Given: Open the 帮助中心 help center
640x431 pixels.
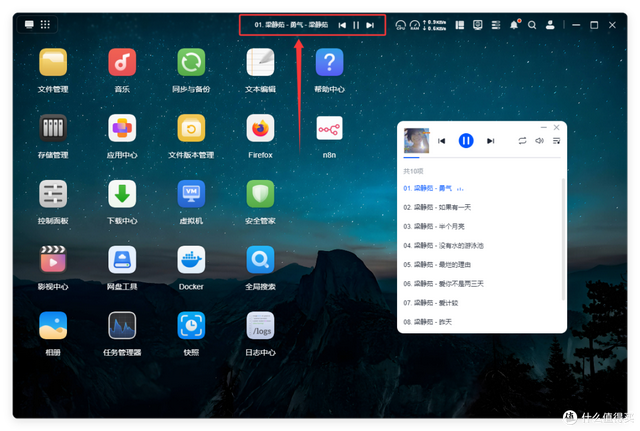Looking at the screenshot, I should (329, 62).
